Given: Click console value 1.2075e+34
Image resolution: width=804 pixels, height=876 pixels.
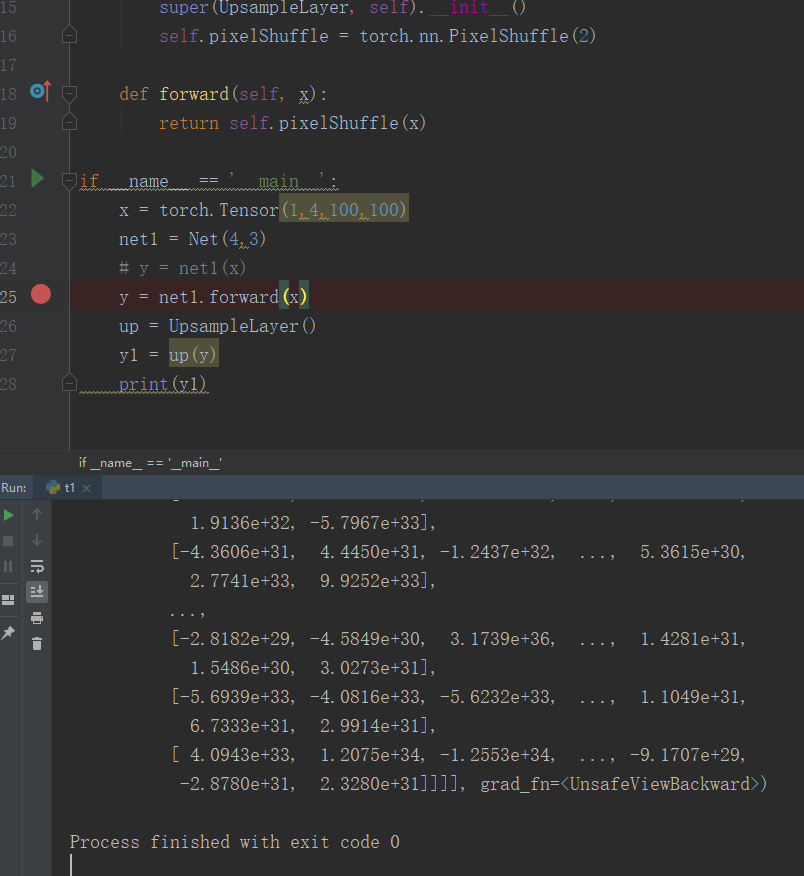Looking at the screenshot, I should (x=372, y=755).
